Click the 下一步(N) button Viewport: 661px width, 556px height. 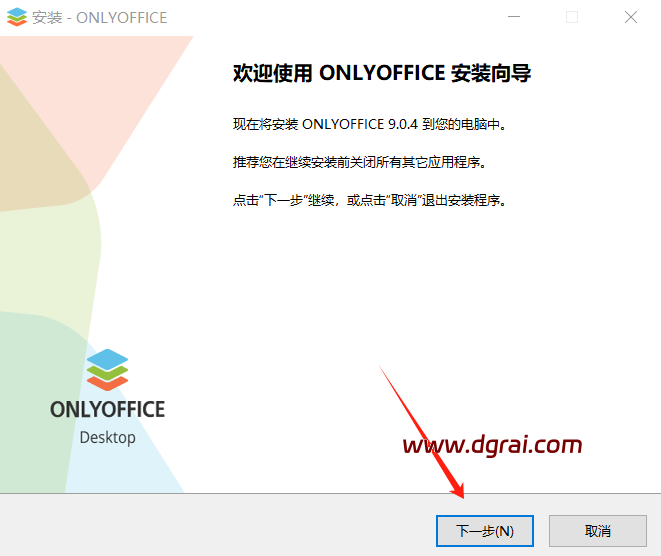pyautogui.click(x=485, y=531)
